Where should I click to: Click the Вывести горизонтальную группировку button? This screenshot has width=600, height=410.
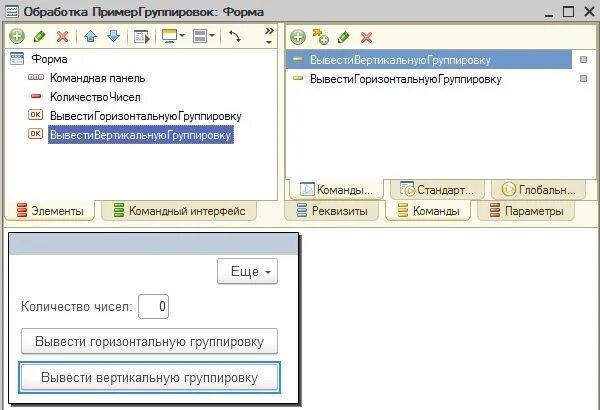(x=149, y=341)
